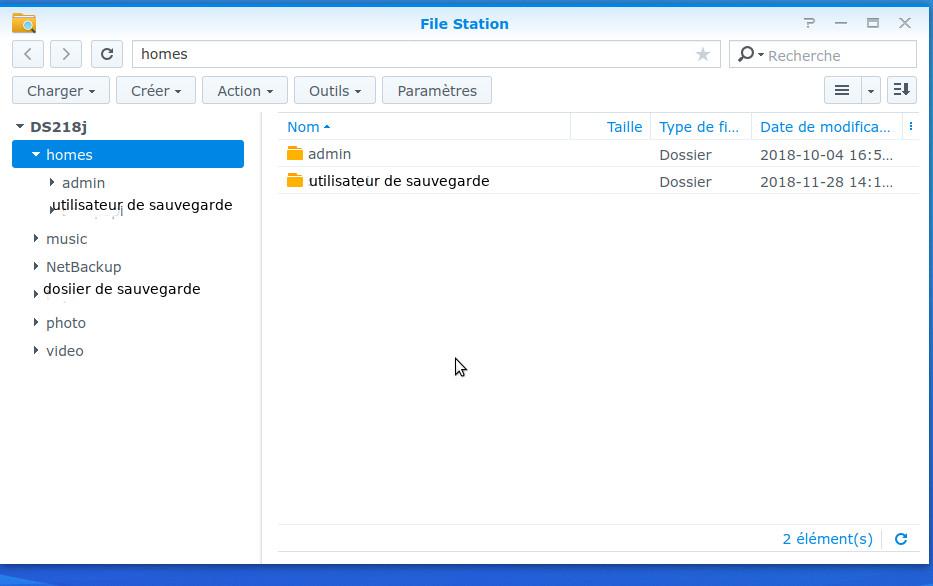Click the magnifier search options icon
Screen dimensions: 933x586
click(x=749, y=54)
